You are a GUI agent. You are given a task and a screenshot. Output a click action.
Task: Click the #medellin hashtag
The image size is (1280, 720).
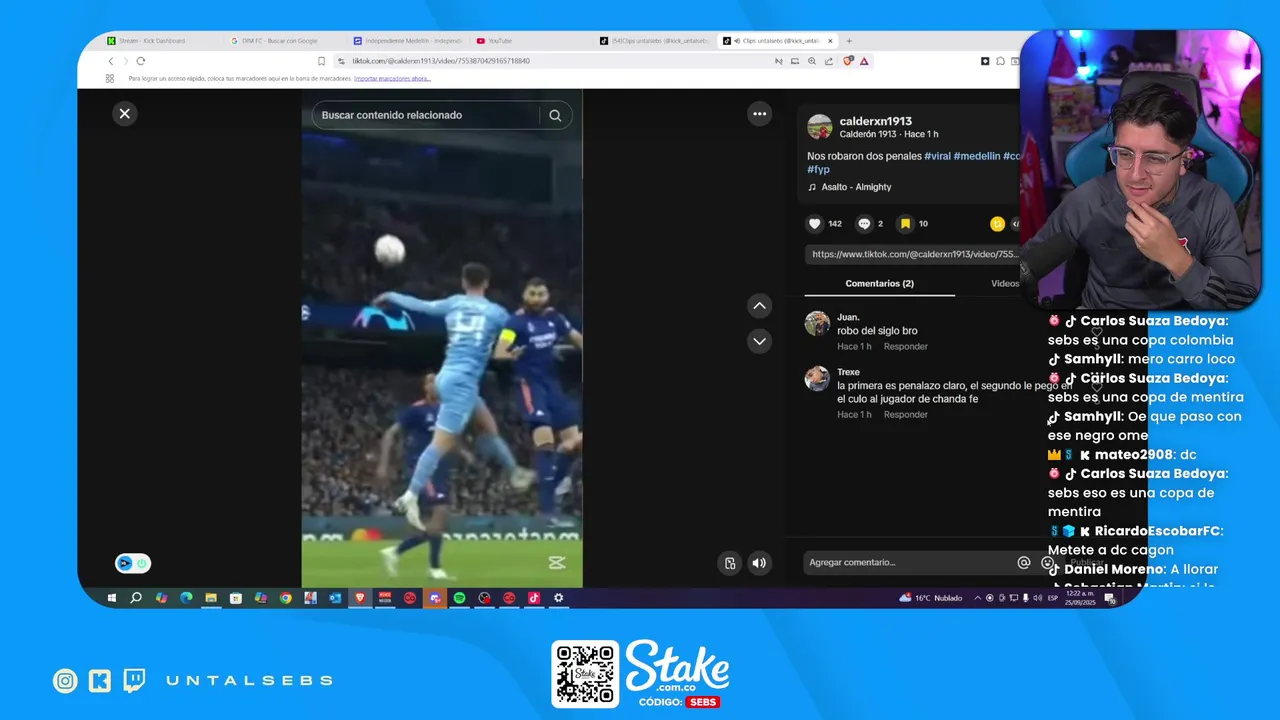click(x=977, y=157)
